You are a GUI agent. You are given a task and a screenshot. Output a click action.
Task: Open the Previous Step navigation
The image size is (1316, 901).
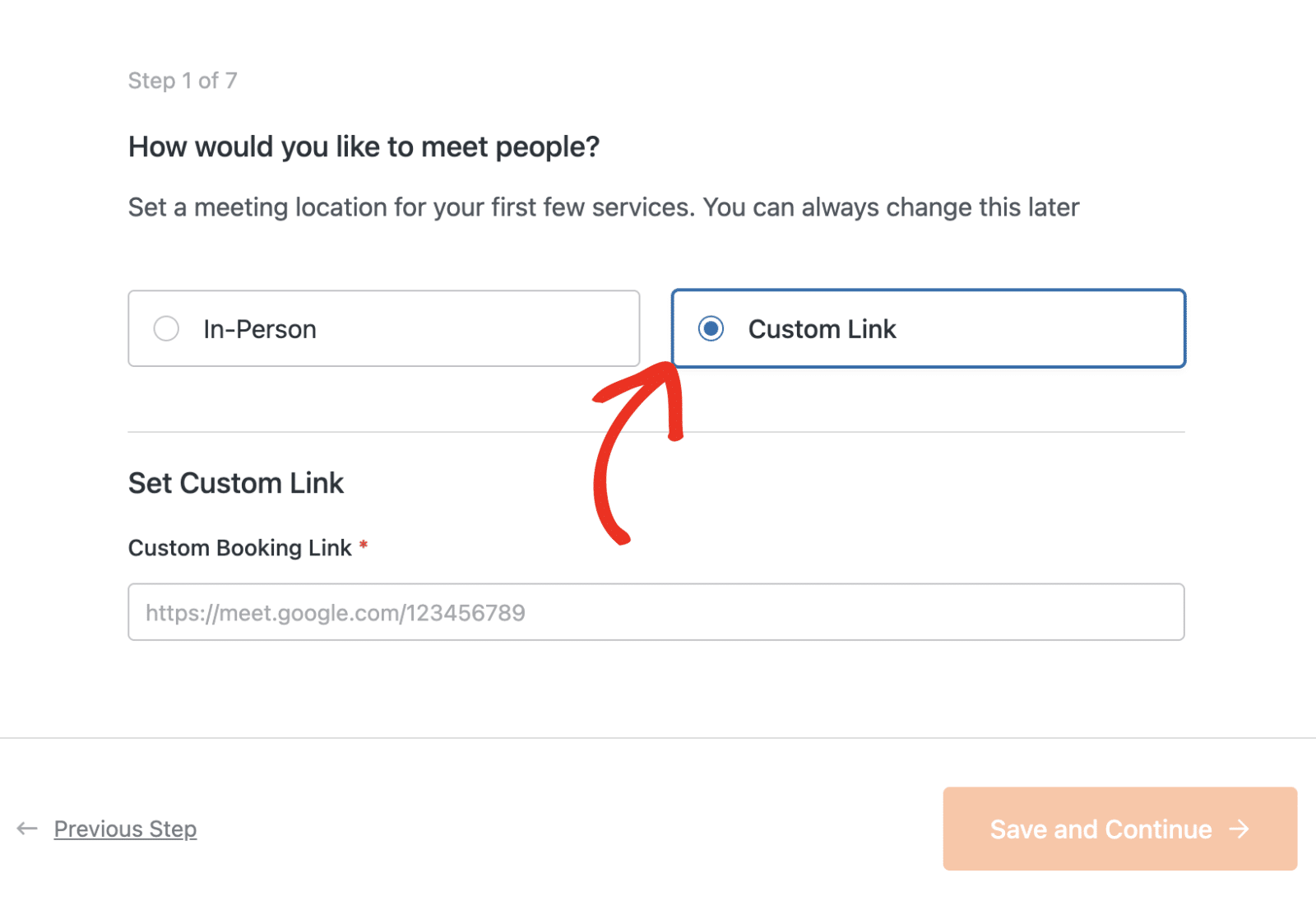point(124,829)
